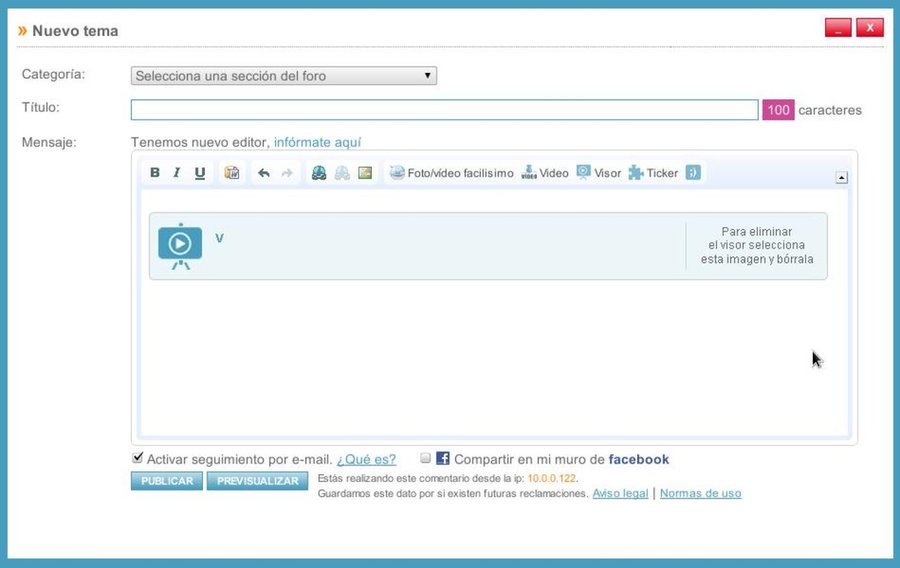
Task: Open the '¿Qué es?' help link
Action: 366,460
